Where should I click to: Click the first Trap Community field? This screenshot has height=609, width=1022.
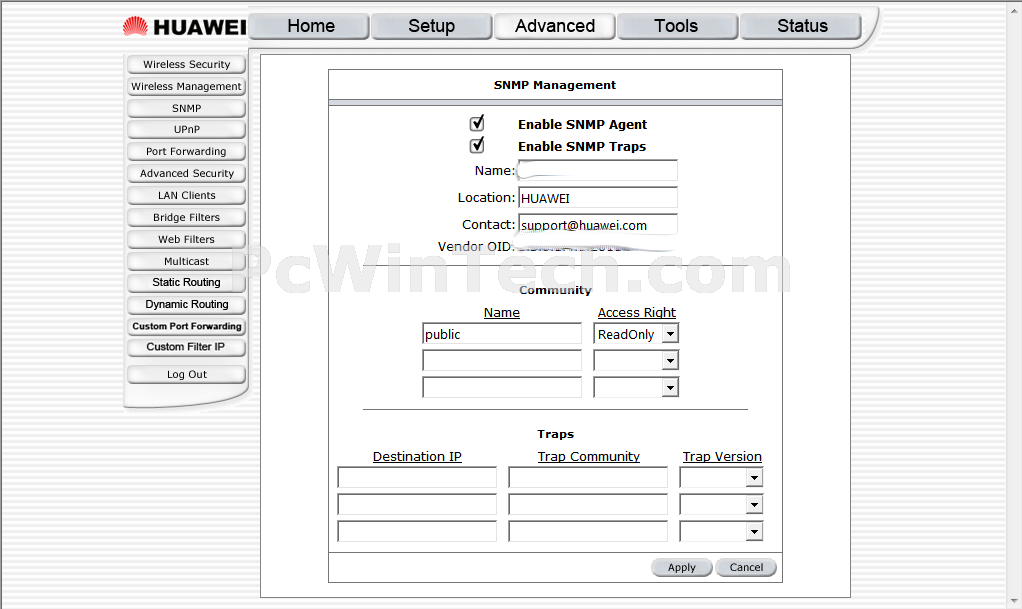588,477
